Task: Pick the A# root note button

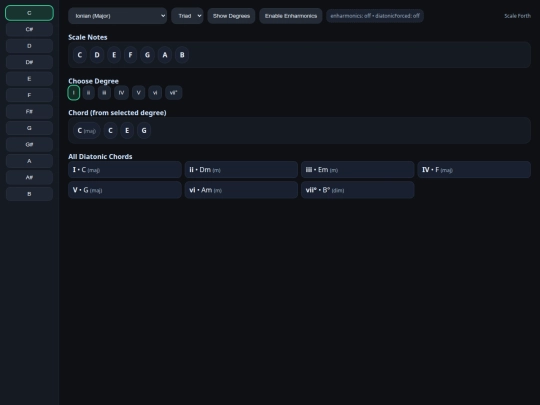Action: point(29,177)
